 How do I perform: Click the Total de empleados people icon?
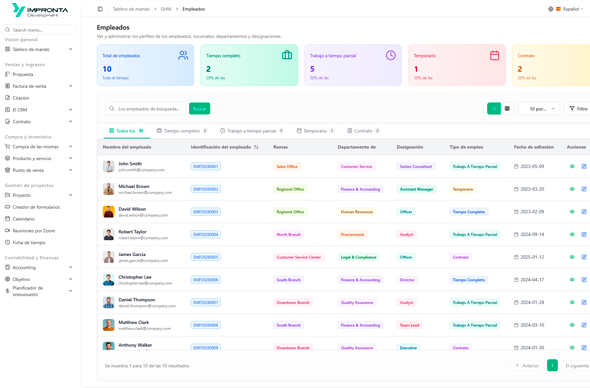coord(183,55)
